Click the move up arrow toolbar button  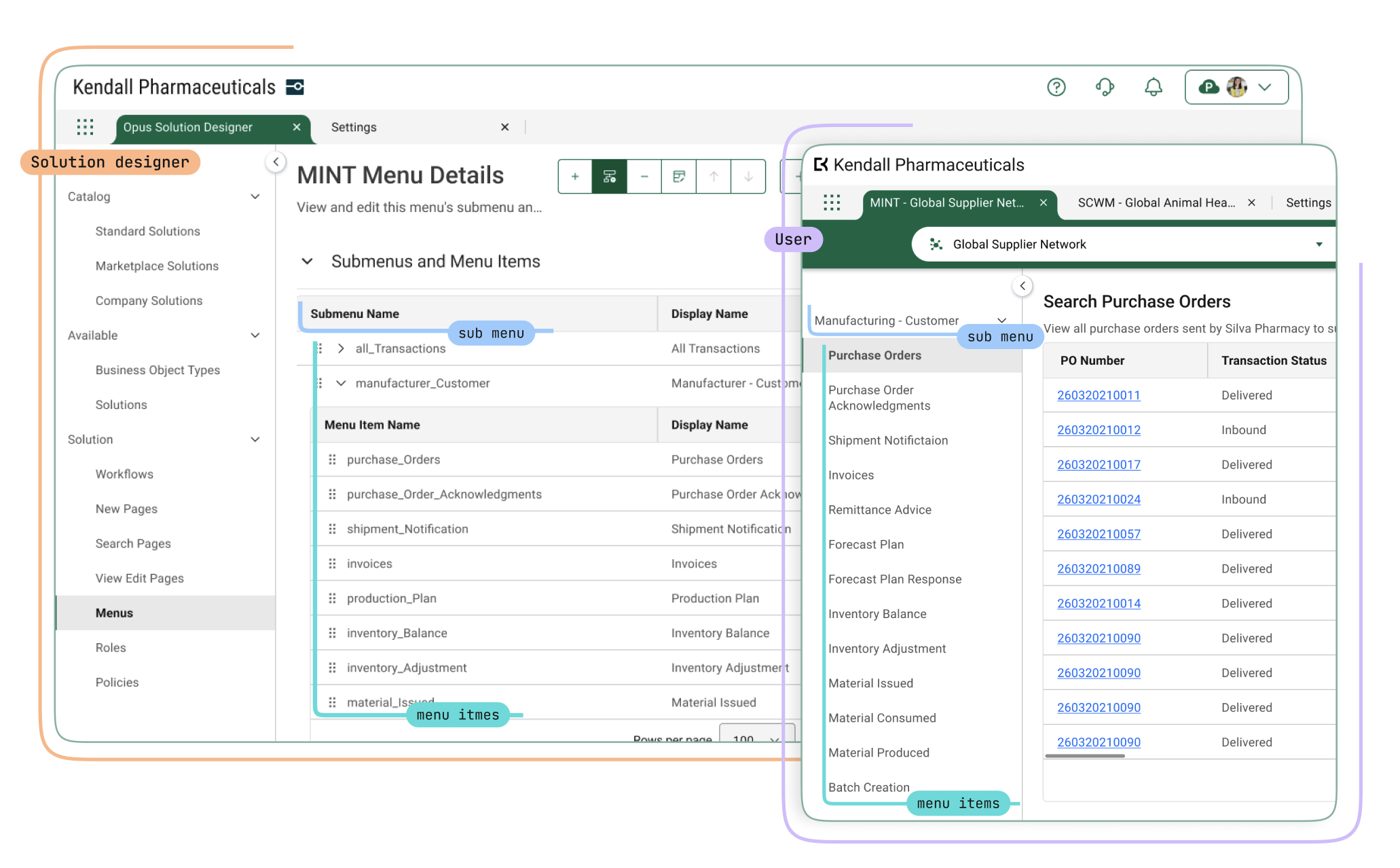coord(714,177)
